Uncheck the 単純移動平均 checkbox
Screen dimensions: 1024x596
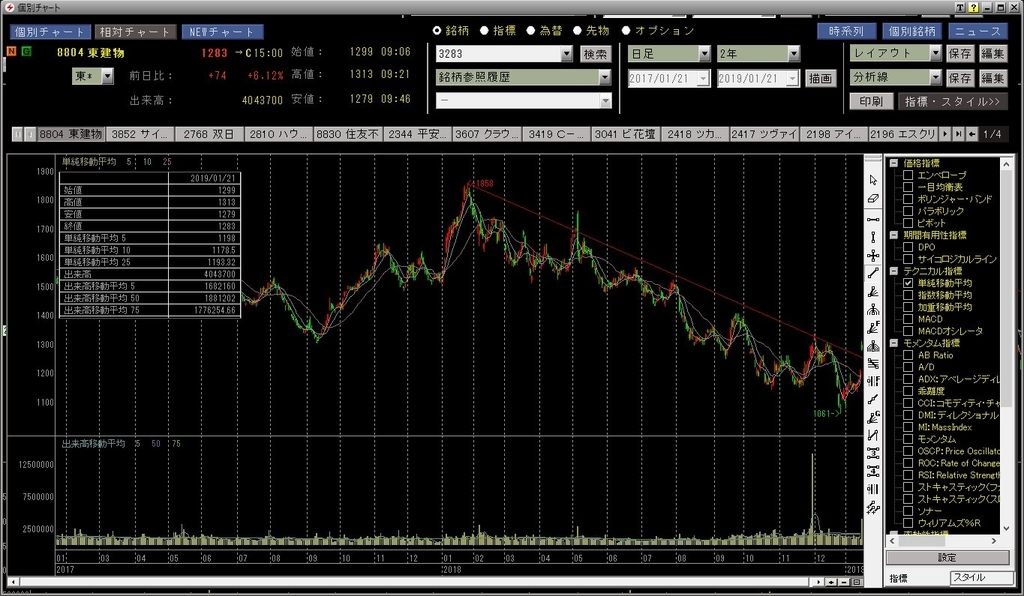coord(908,283)
